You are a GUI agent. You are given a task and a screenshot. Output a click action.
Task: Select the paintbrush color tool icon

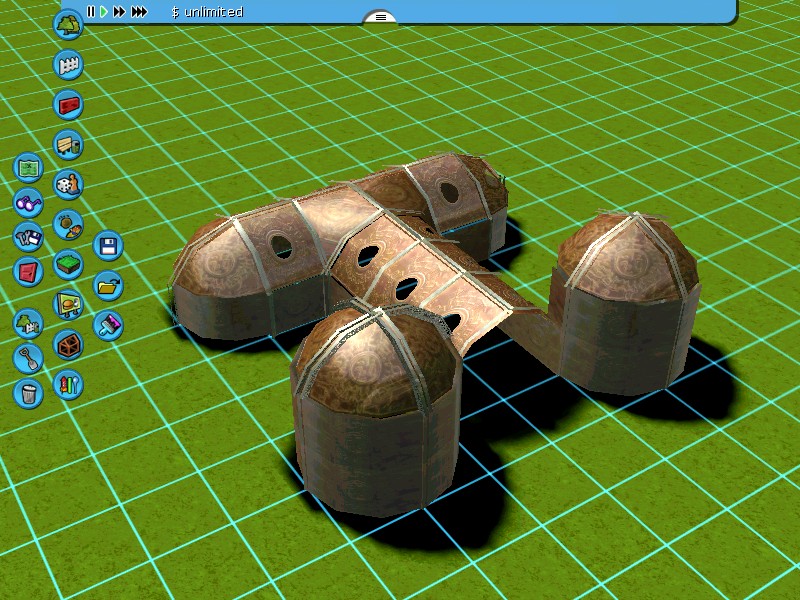[x=107, y=325]
